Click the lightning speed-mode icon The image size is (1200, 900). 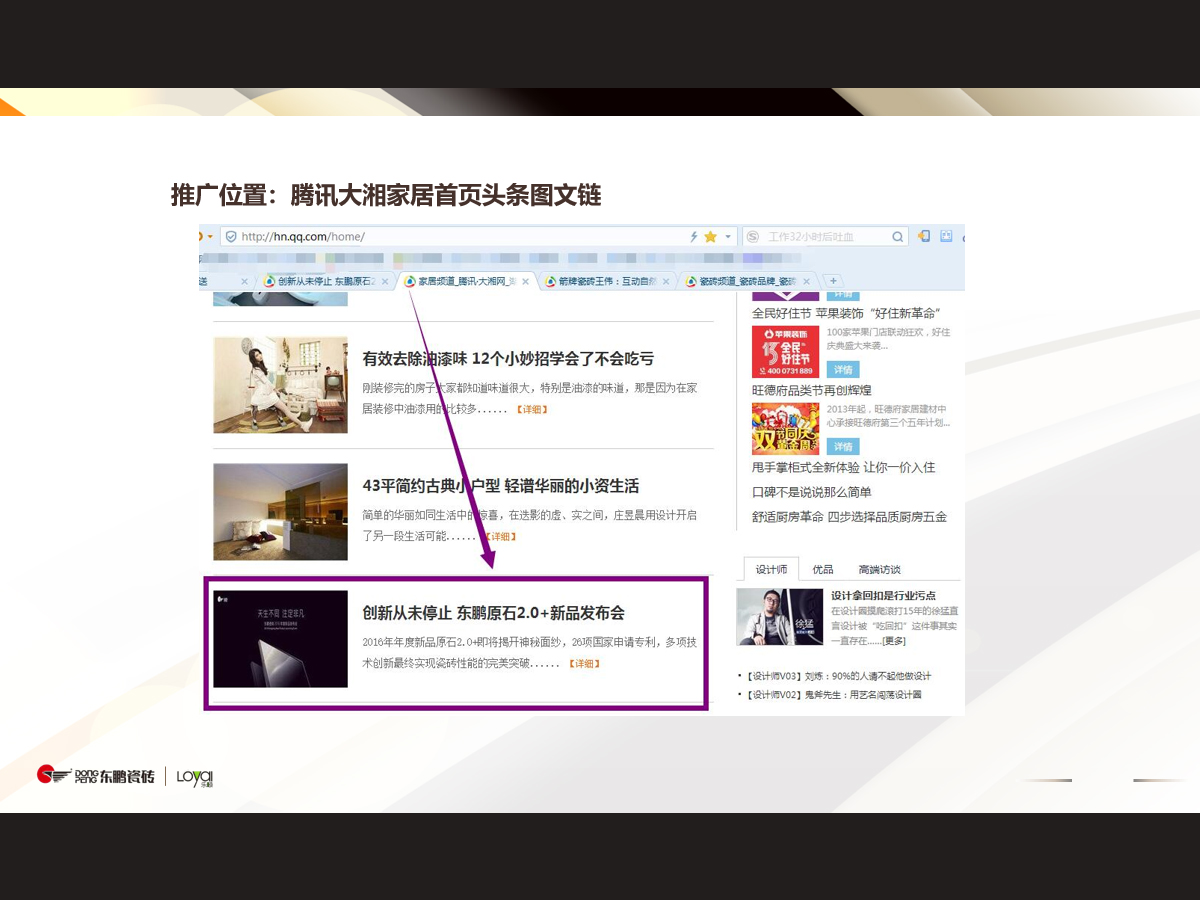pyautogui.click(x=694, y=237)
